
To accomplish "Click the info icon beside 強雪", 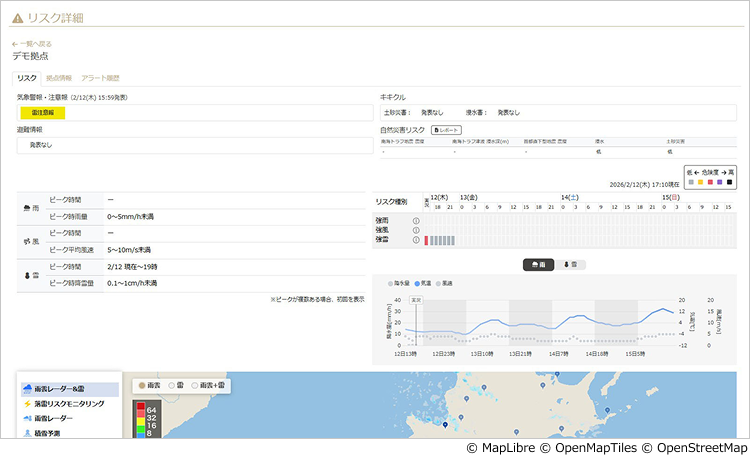I will [415, 240].
